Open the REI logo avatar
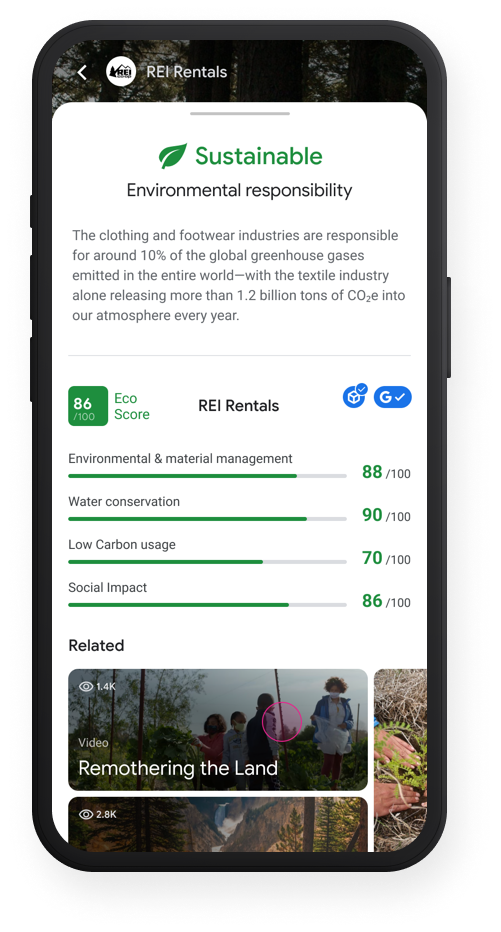 click(121, 72)
